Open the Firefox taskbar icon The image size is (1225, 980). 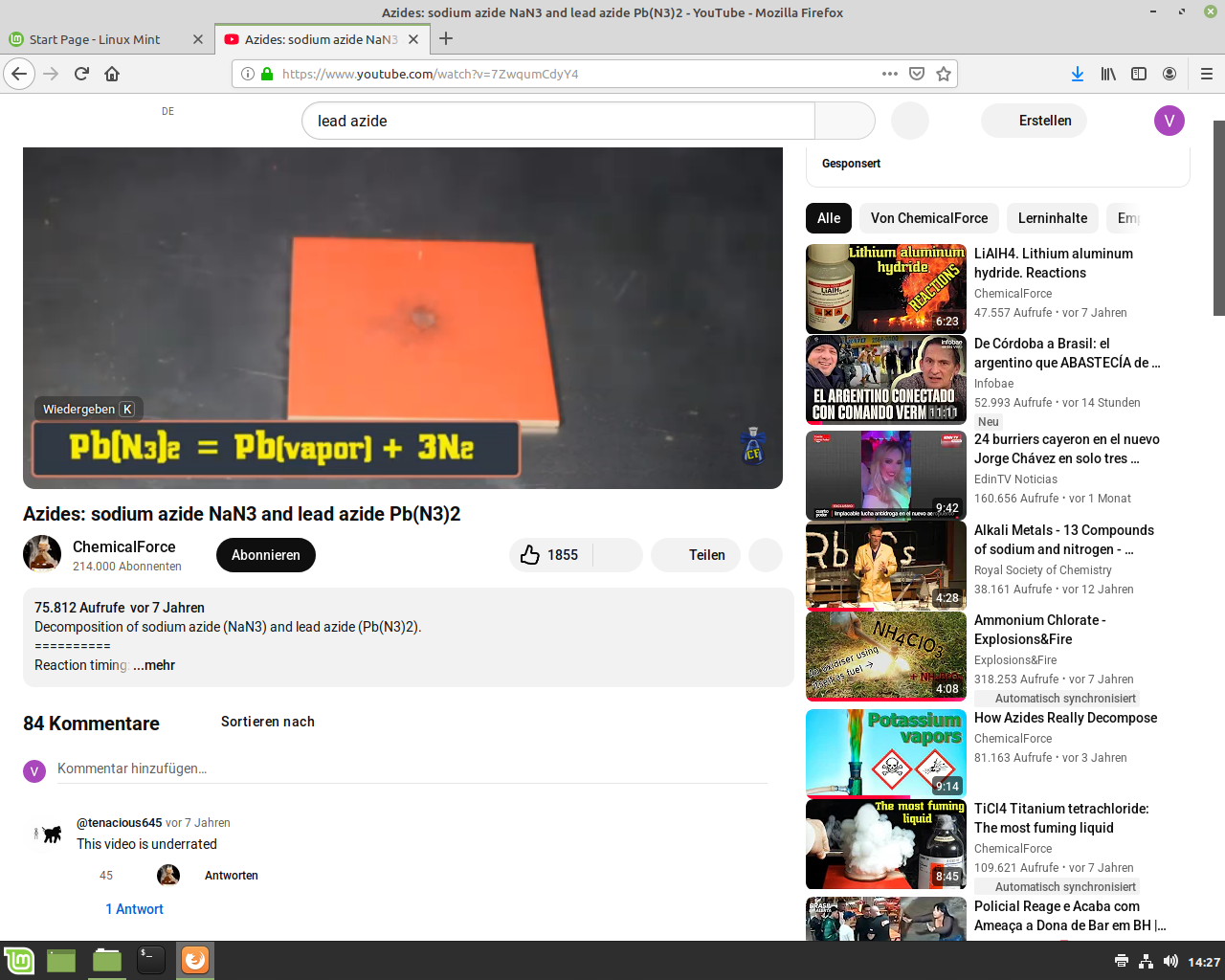[195, 960]
